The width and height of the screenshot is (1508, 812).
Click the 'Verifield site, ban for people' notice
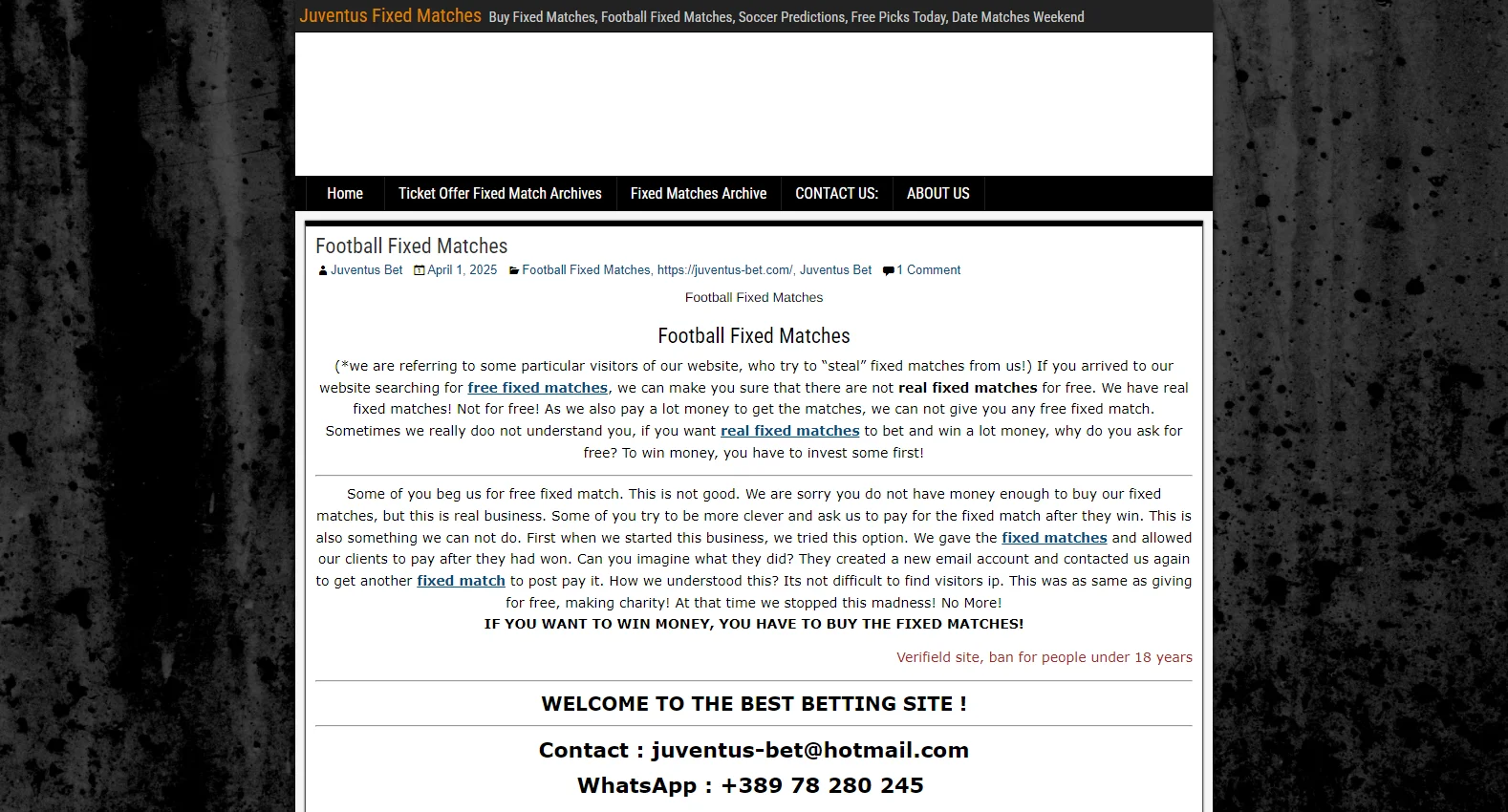(x=1045, y=657)
